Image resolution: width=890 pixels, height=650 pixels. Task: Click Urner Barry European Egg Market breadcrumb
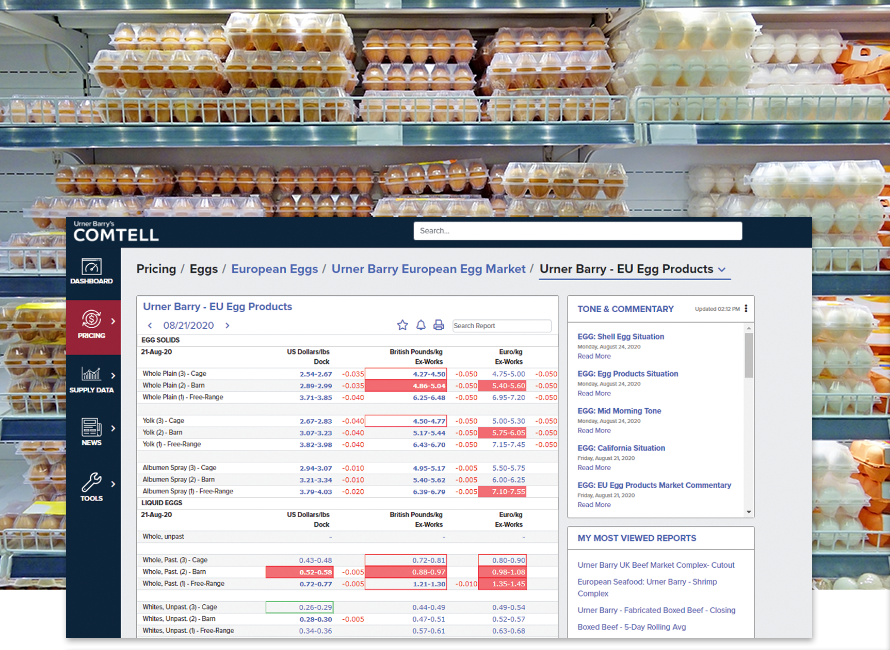(x=428, y=269)
